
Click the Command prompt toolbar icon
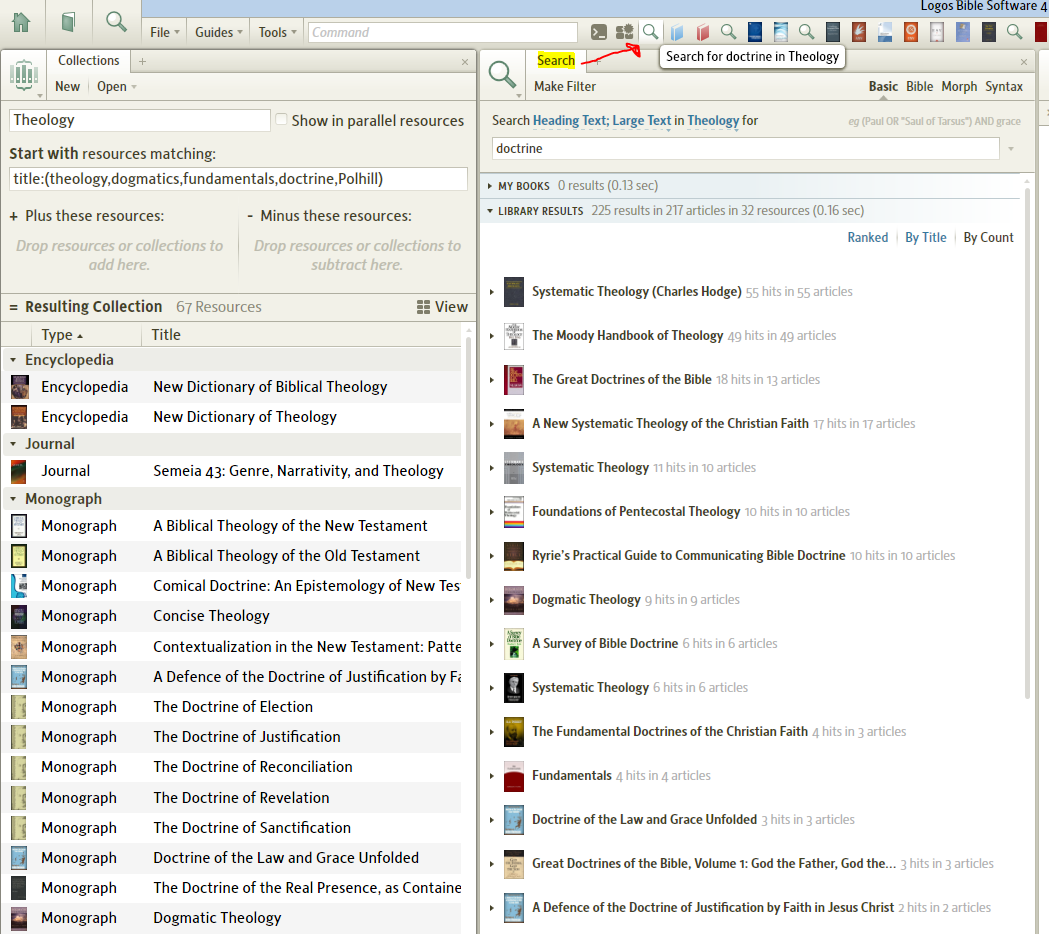[599, 32]
